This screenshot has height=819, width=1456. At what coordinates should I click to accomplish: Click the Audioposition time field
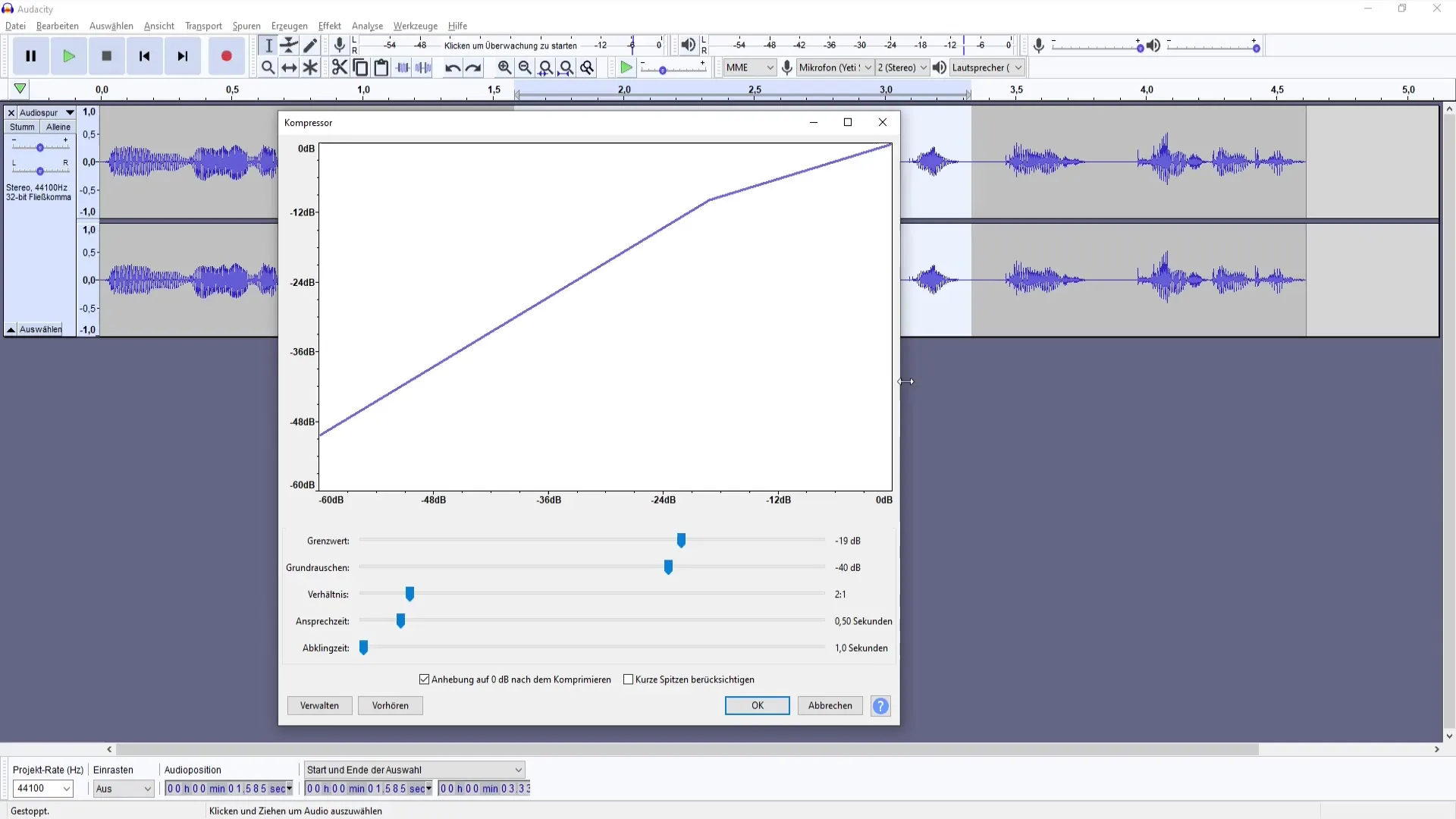(x=230, y=789)
